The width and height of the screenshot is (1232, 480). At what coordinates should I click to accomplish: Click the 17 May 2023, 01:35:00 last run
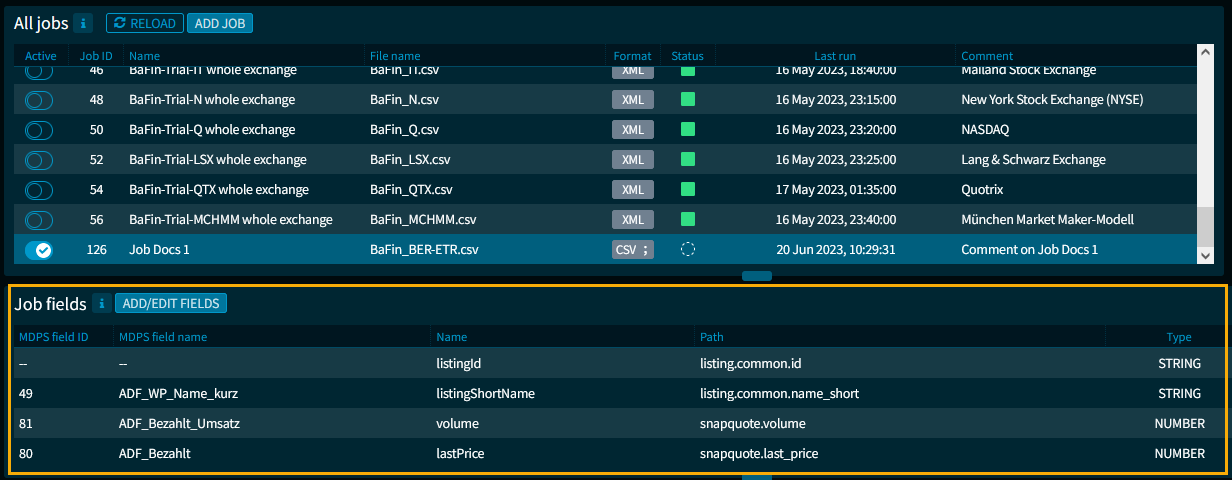pos(836,190)
